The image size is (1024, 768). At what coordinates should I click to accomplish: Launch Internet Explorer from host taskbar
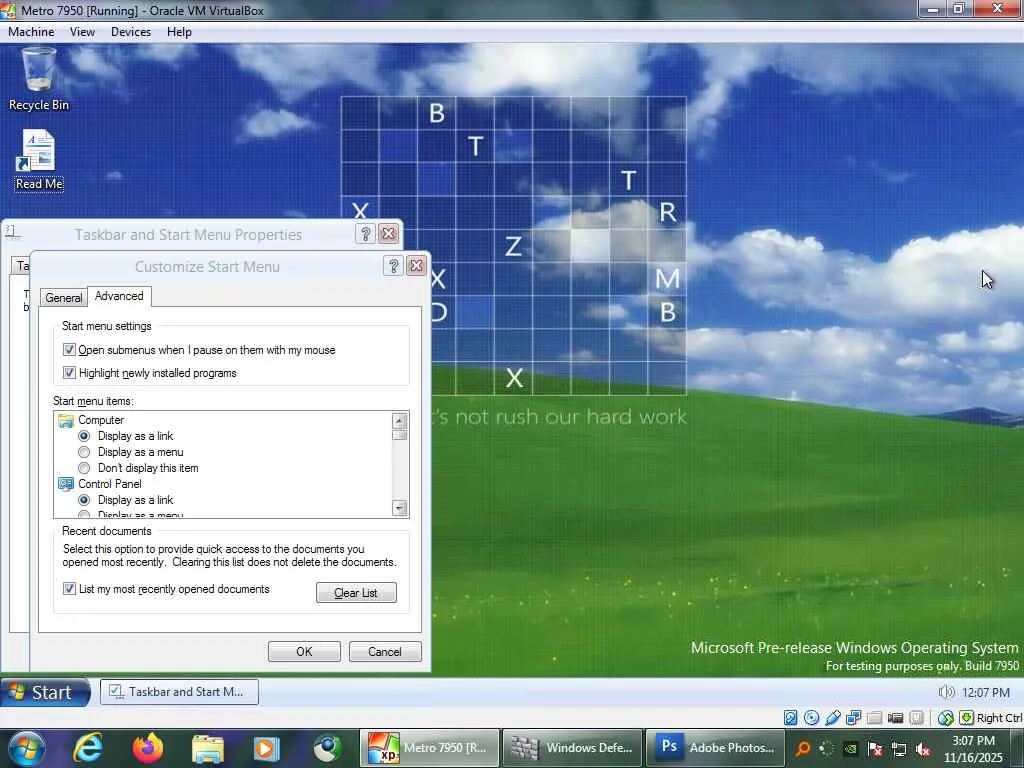click(x=88, y=748)
